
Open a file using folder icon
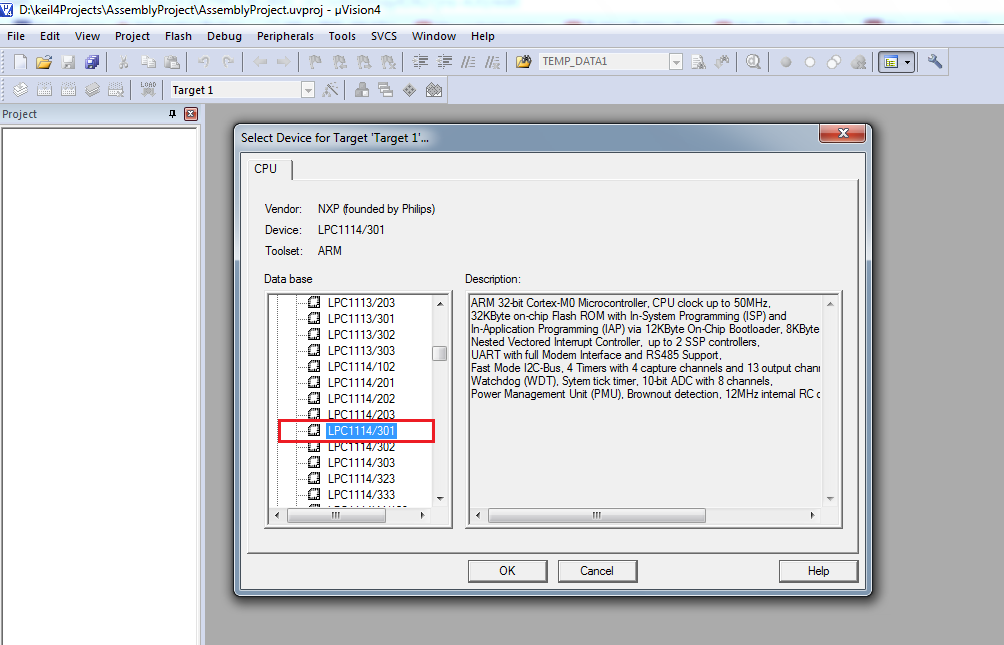coord(44,62)
